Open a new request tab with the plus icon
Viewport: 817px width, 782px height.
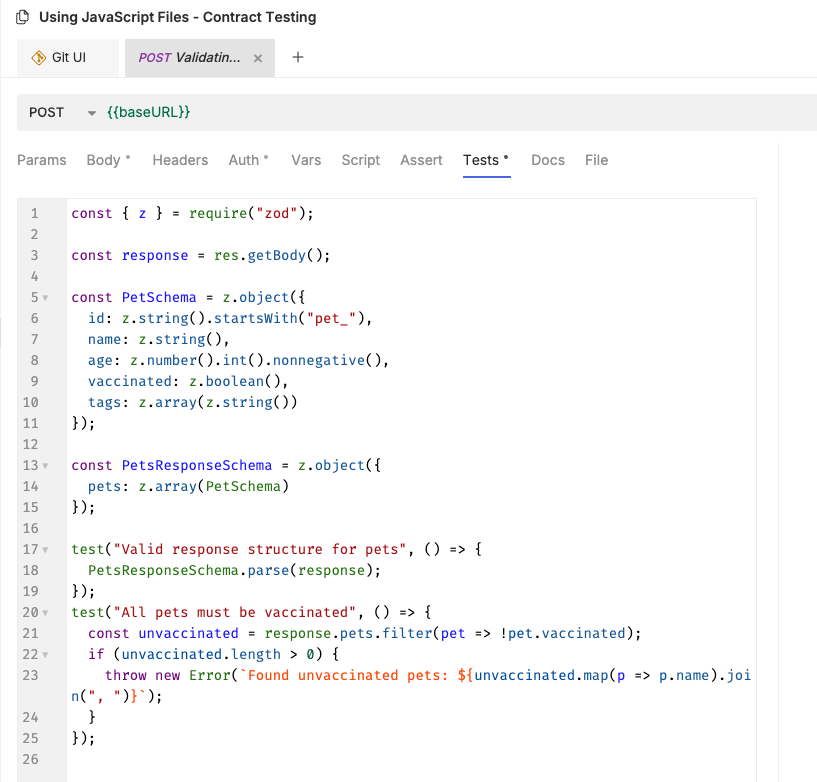[297, 58]
